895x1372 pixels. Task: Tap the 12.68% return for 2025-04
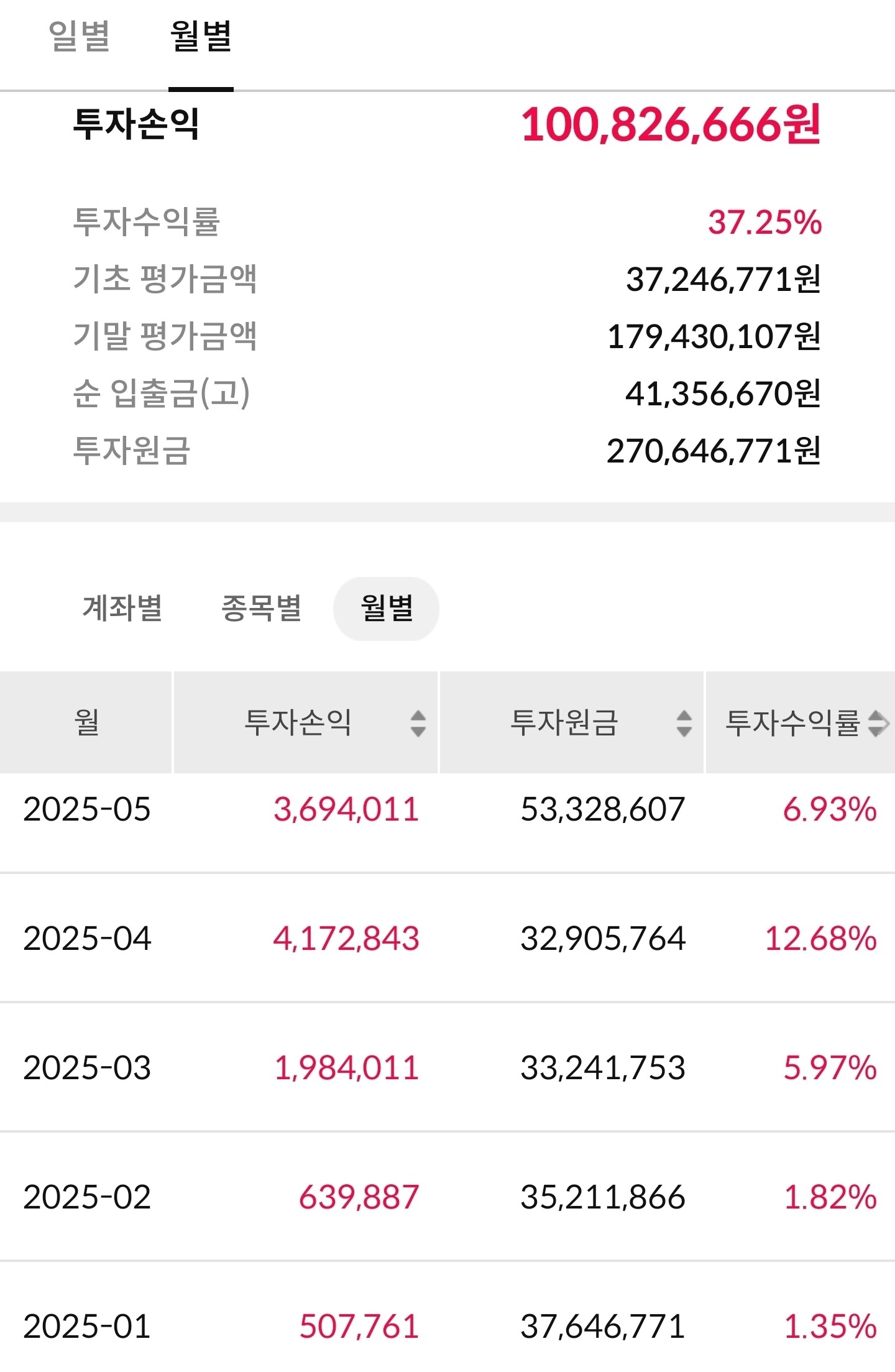pyautogui.click(x=820, y=938)
